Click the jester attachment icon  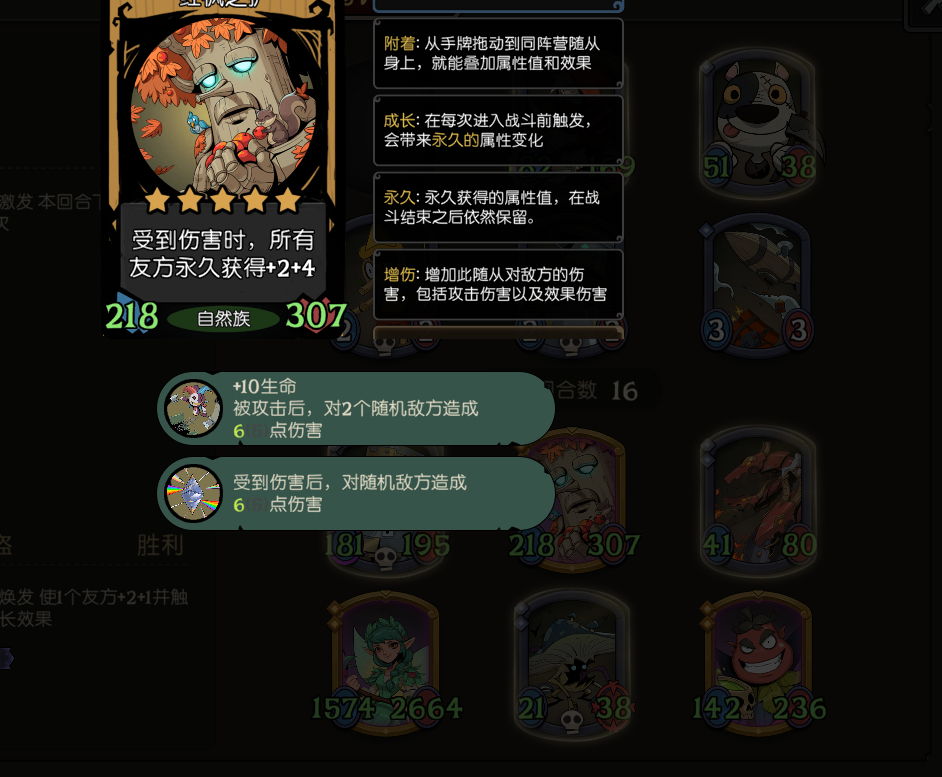pos(193,409)
